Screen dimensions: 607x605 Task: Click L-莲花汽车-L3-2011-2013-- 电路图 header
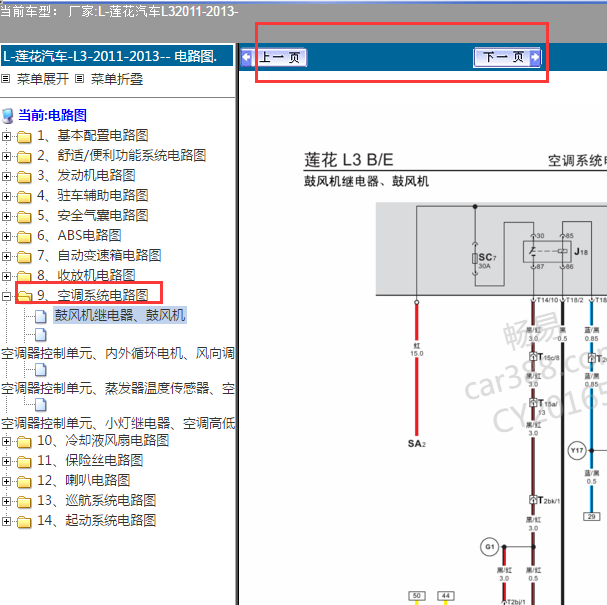click(117, 56)
